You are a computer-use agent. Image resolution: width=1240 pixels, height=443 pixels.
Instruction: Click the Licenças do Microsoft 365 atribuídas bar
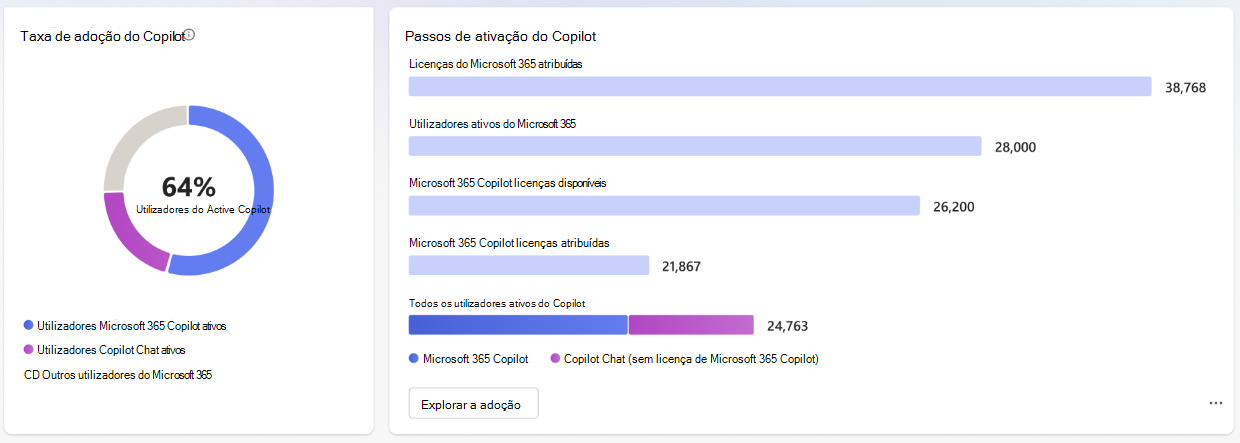pyautogui.click(x=780, y=87)
